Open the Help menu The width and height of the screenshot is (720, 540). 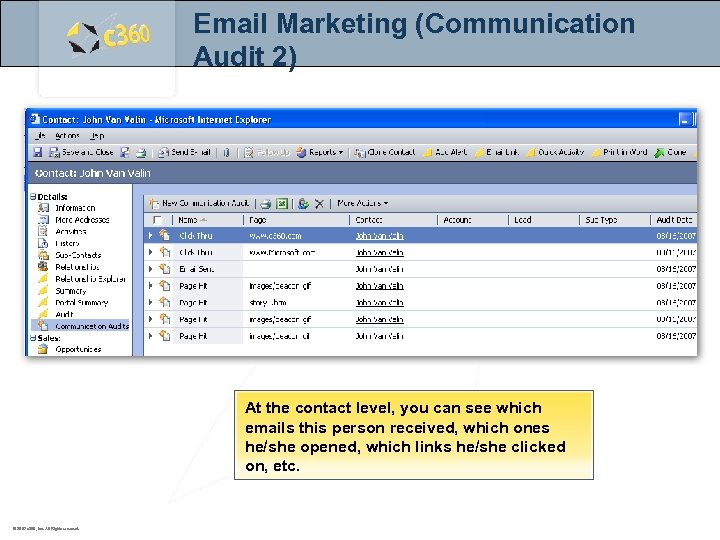(x=97, y=136)
